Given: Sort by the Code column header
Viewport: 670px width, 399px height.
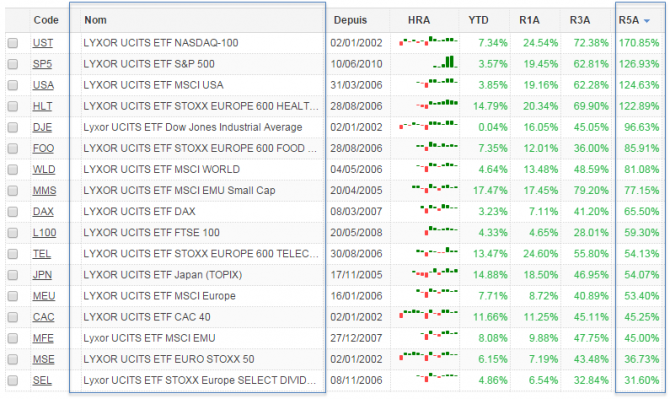Looking at the screenshot, I should (46, 20).
